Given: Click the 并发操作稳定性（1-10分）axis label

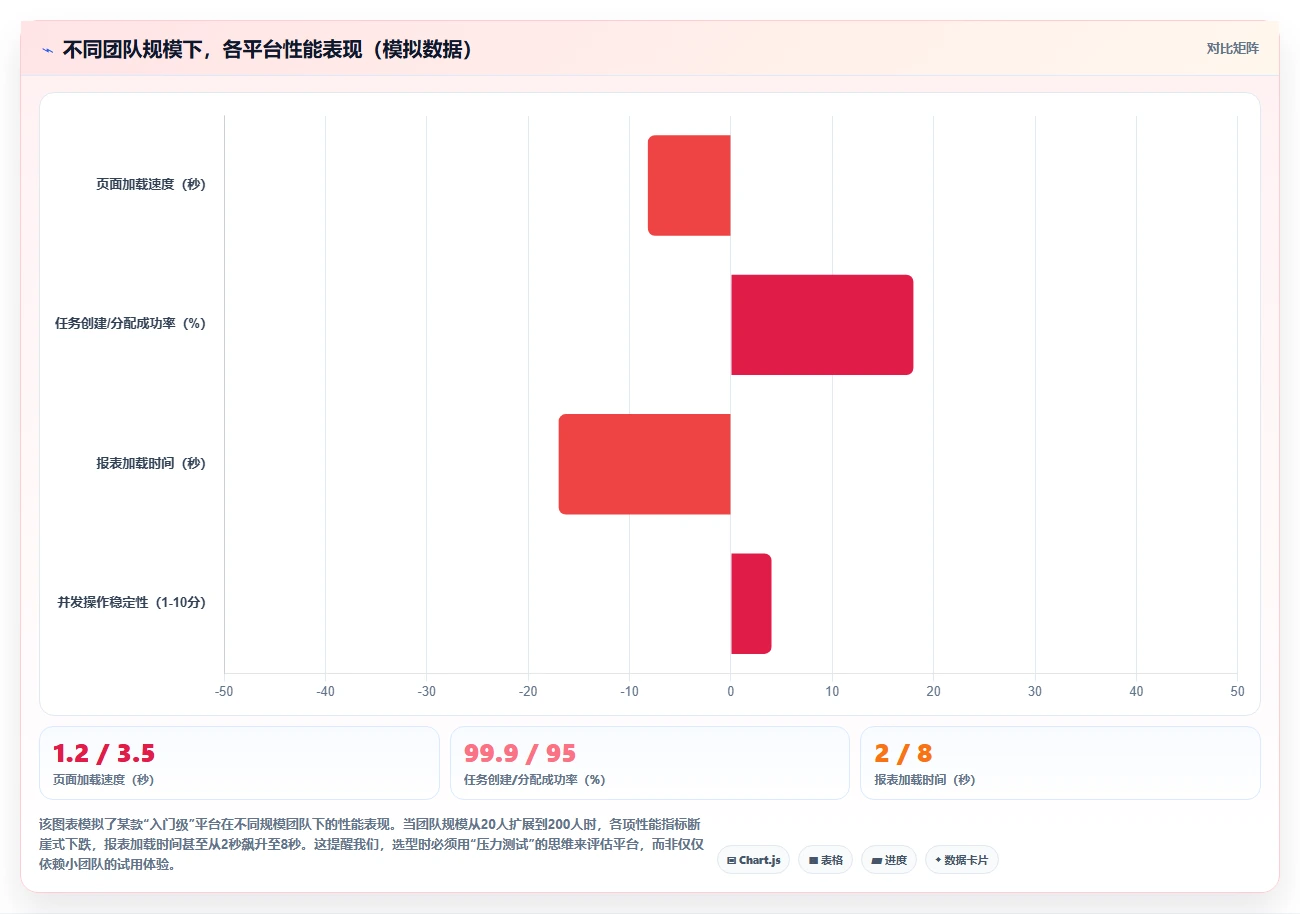Looking at the screenshot, I should point(132,602).
